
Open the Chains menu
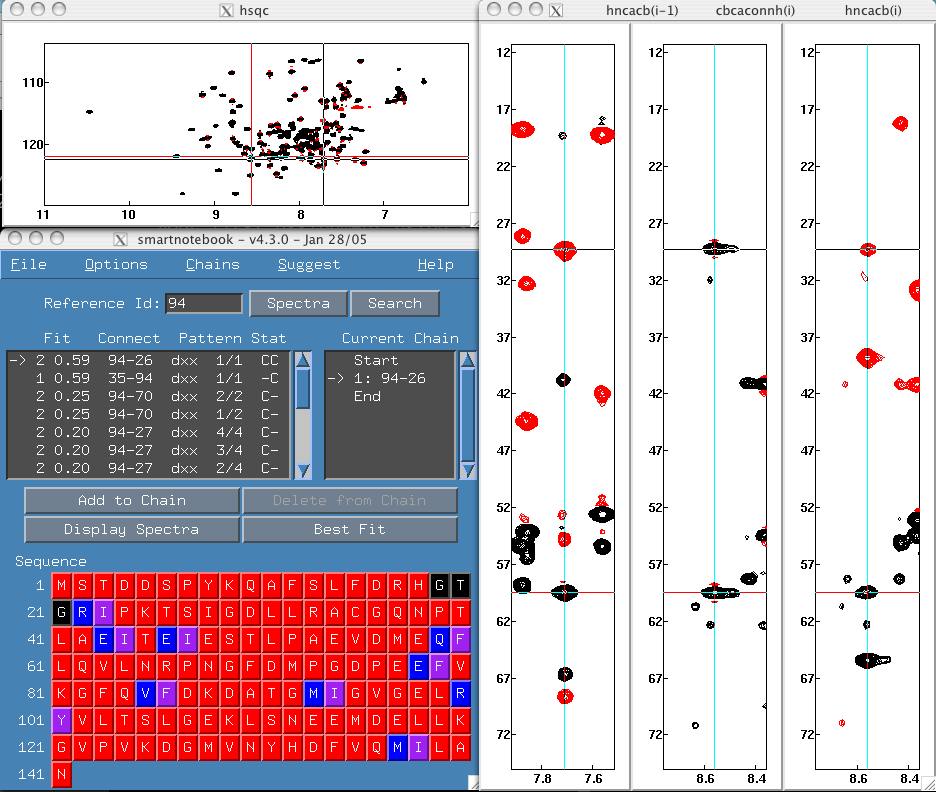(x=212, y=265)
